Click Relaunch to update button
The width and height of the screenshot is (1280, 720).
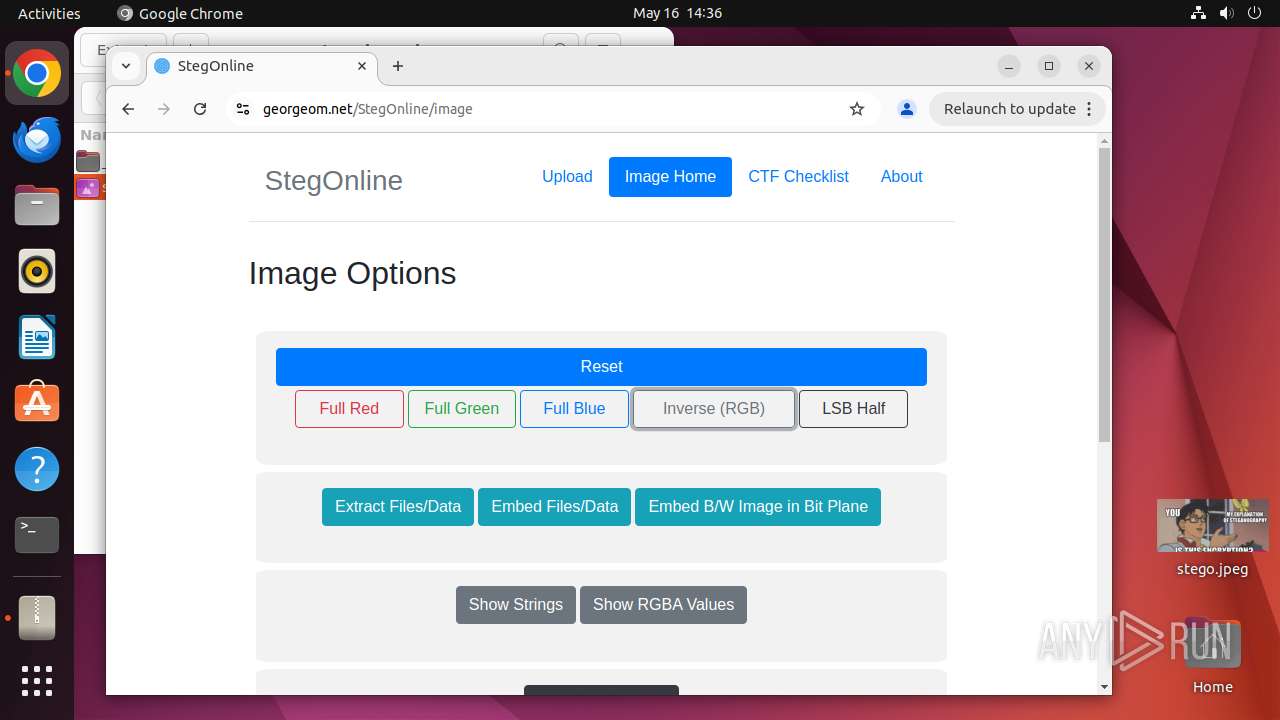(1018, 109)
